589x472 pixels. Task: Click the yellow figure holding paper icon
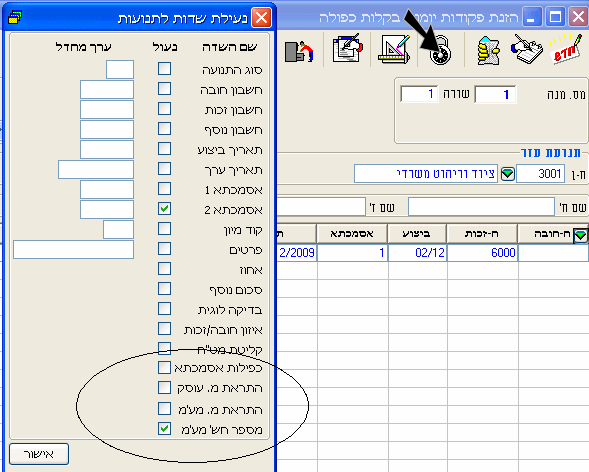click(488, 50)
